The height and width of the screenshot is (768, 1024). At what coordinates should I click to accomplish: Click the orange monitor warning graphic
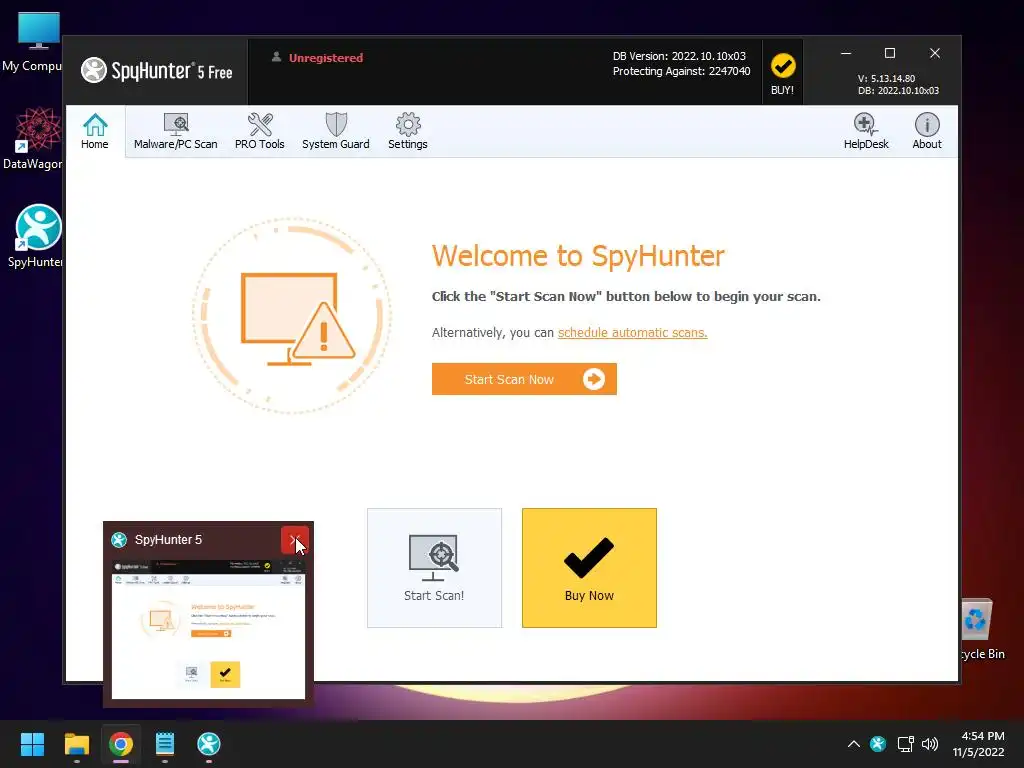292,316
